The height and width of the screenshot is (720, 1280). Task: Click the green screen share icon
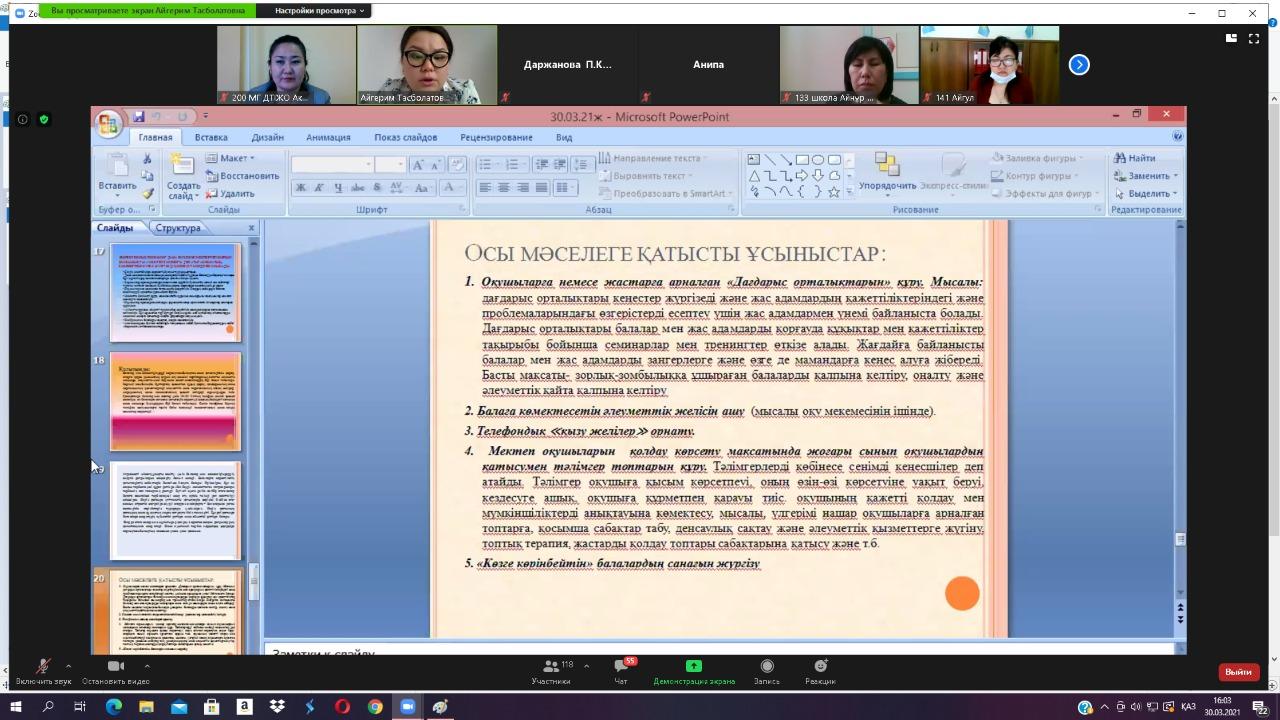[693, 666]
